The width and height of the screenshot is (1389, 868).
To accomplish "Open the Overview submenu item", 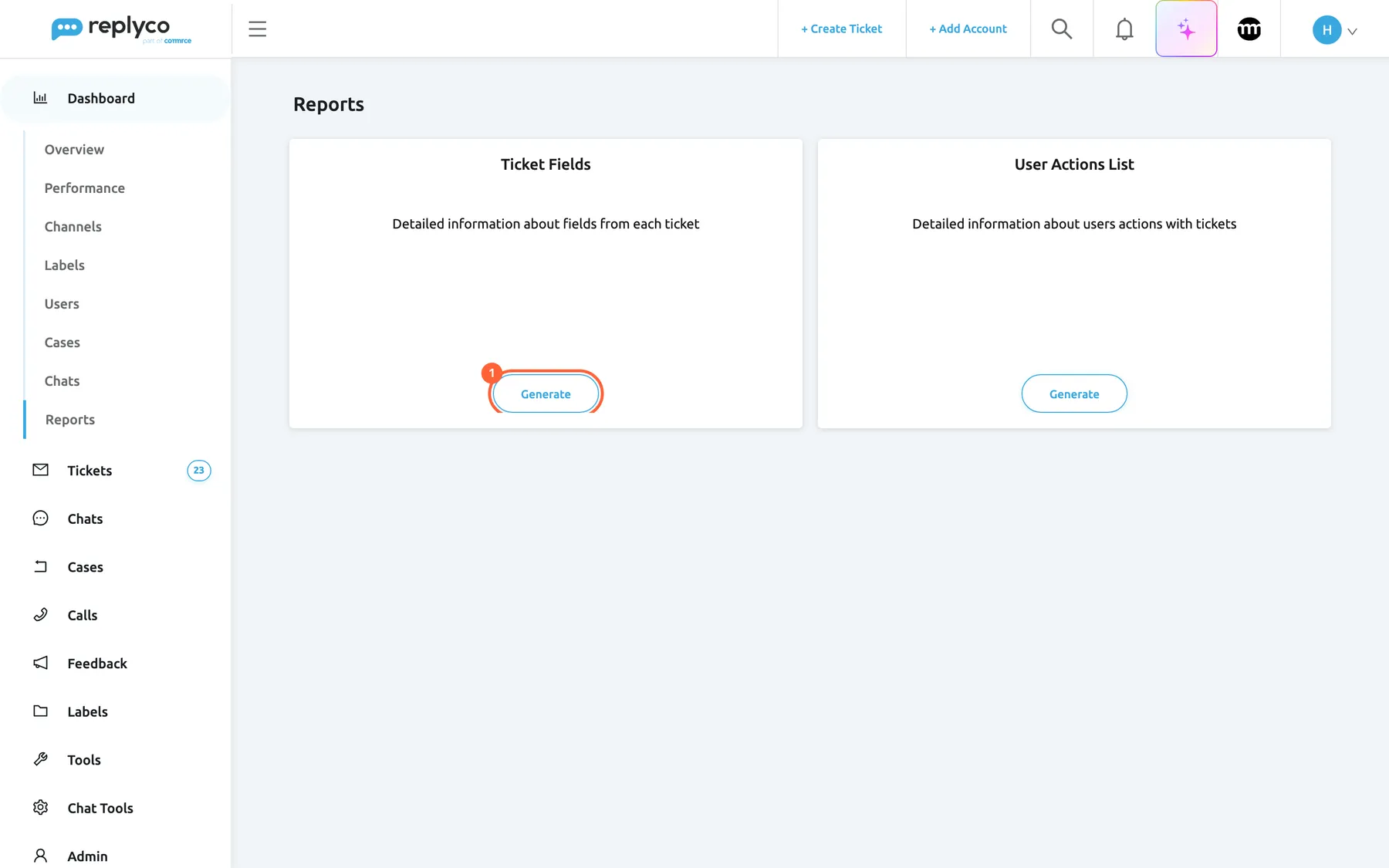I will [74, 150].
